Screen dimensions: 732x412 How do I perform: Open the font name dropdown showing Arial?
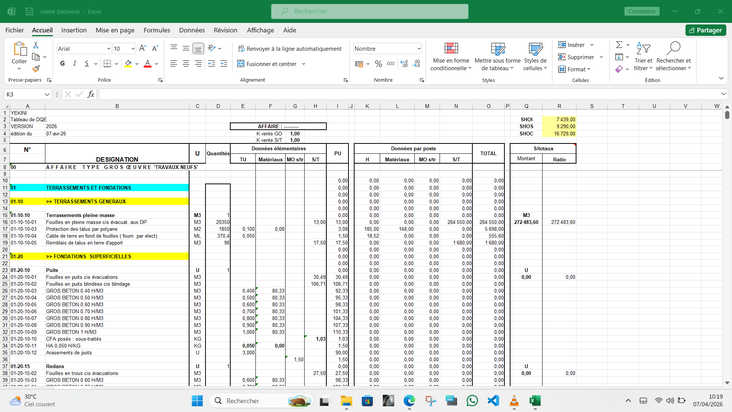coord(107,48)
